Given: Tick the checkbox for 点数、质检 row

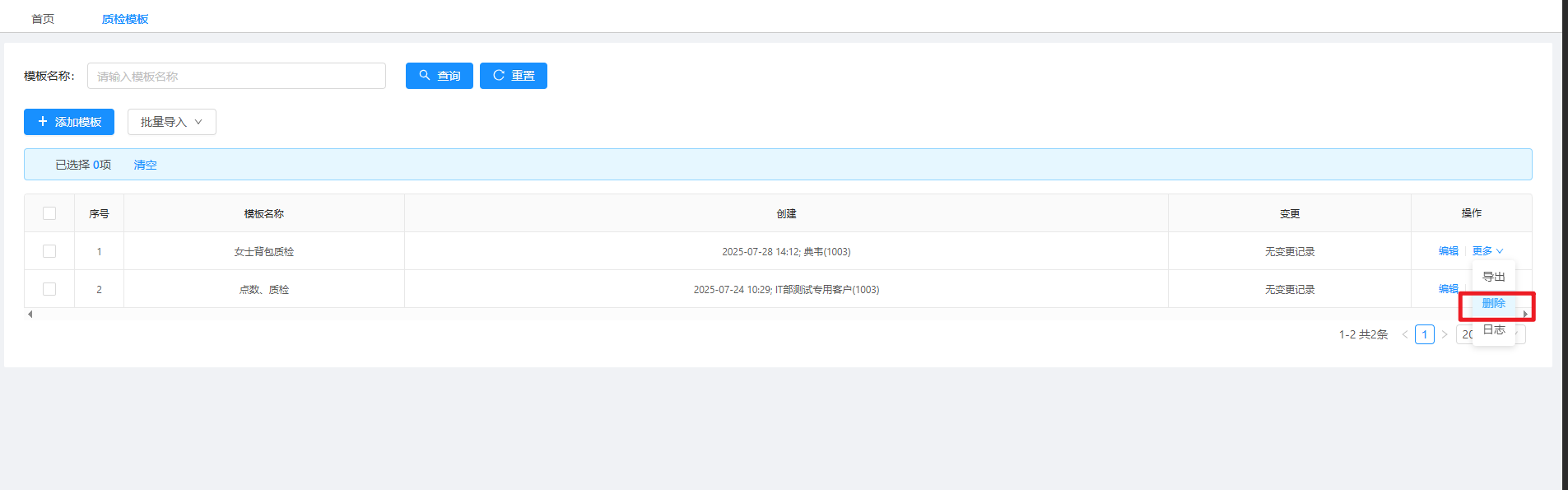Looking at the screenshot, I should pyautogui.click(x=49, y=289).
